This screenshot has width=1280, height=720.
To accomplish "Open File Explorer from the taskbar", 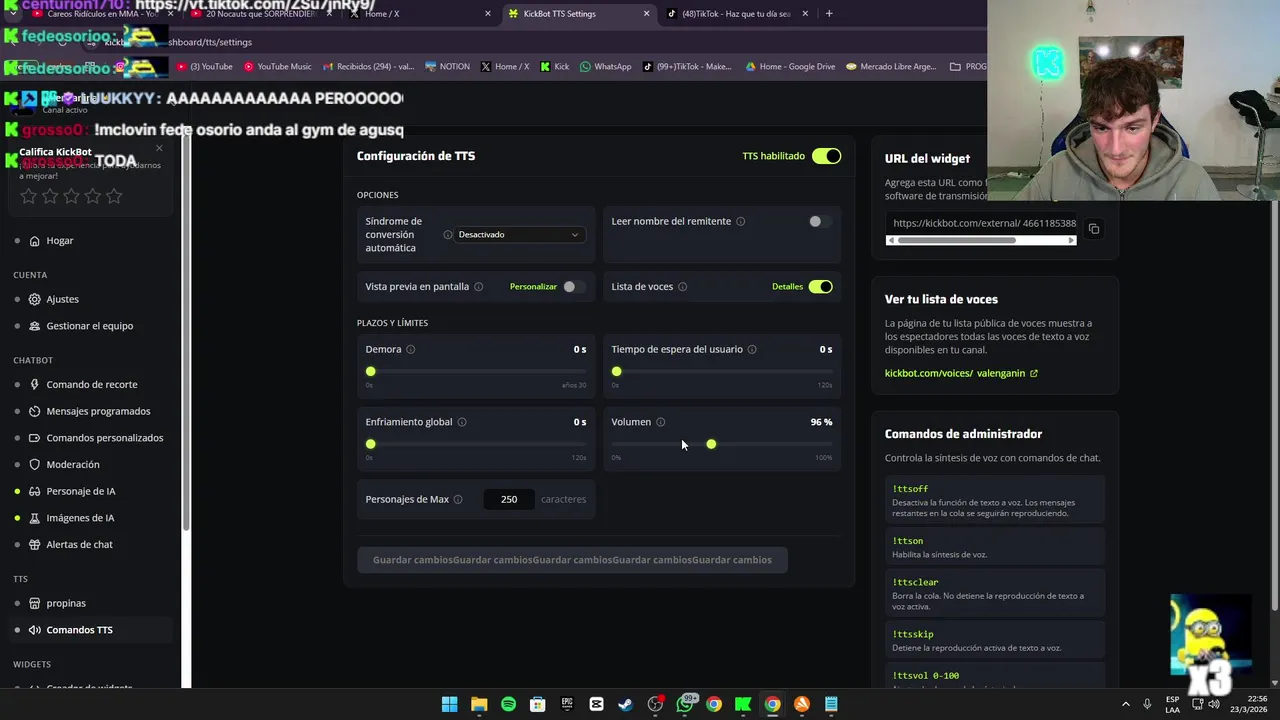I will (479, 704).
